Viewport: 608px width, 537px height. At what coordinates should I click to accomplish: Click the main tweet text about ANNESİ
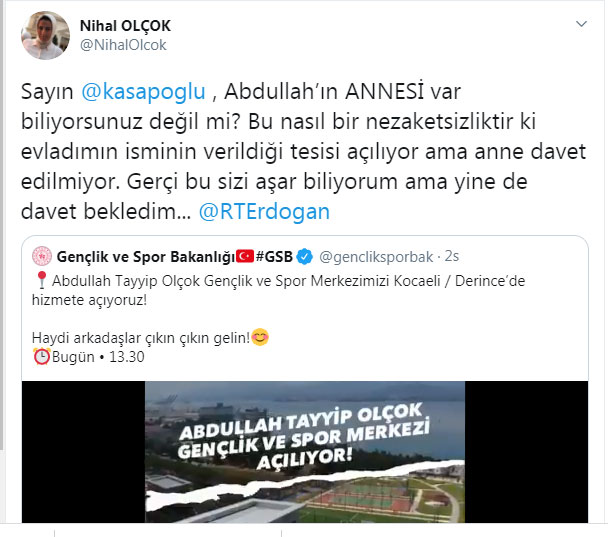click(x=303, y=152)
